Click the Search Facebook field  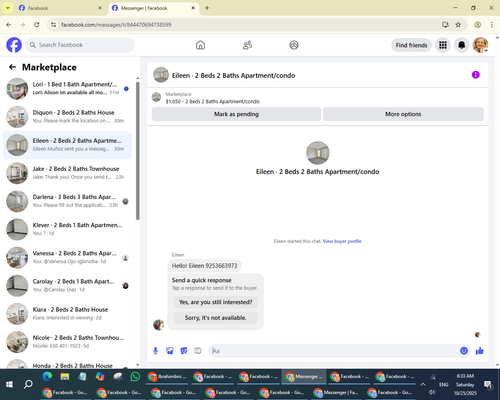(x=80, y=45)
